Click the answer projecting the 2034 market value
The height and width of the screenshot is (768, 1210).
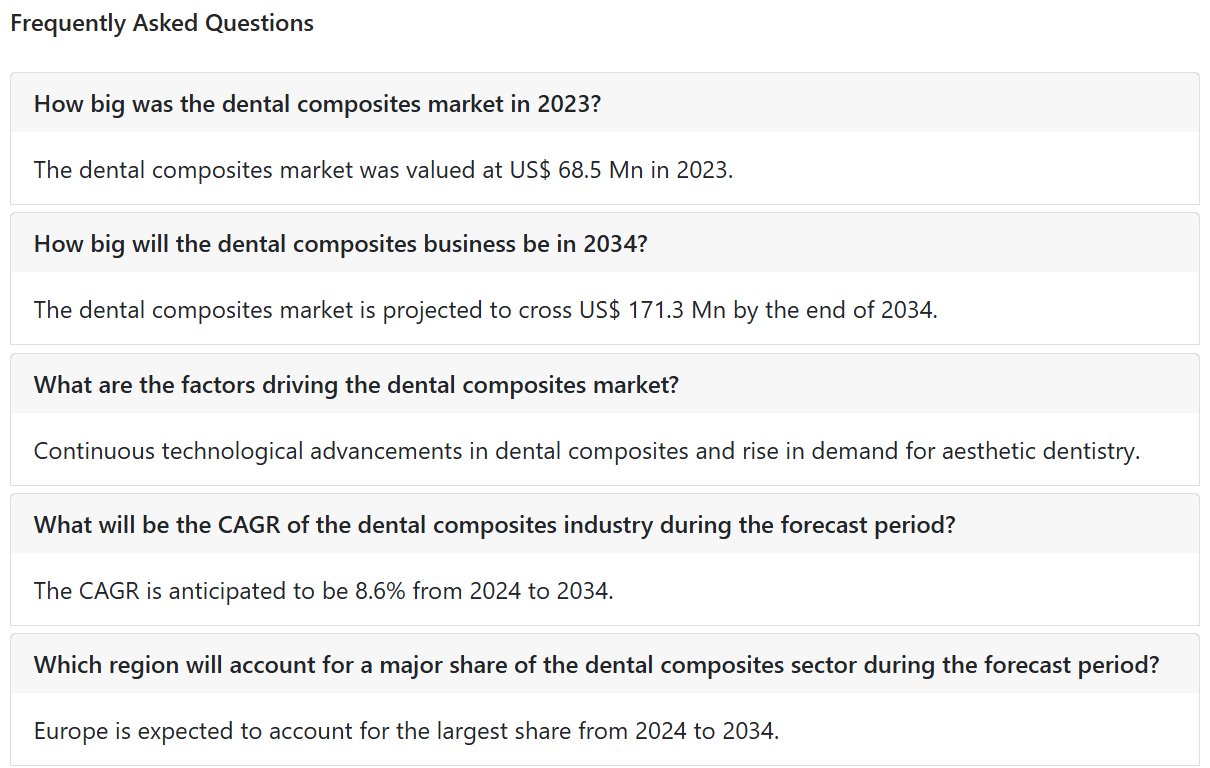[486, 310]
